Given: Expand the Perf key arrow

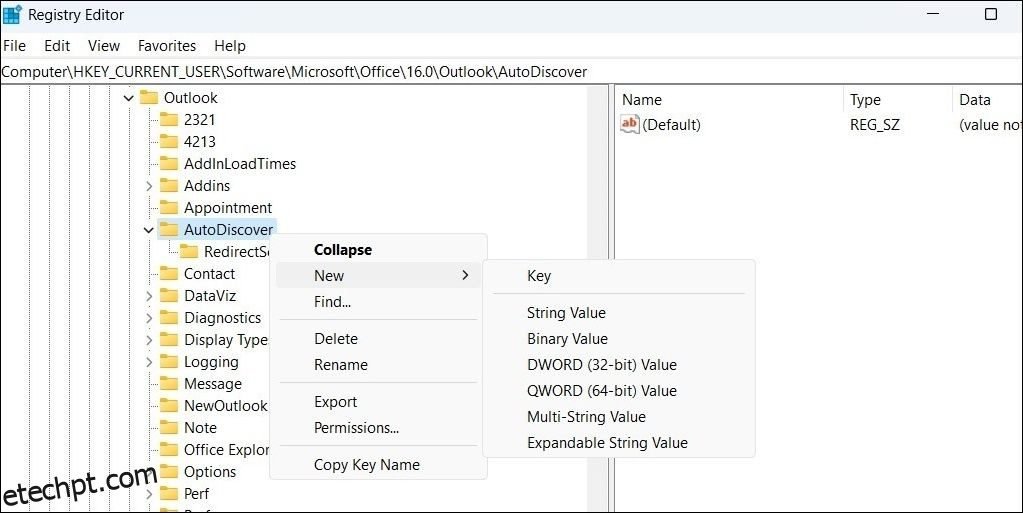Looking at the screenshot, I should 149,494.
